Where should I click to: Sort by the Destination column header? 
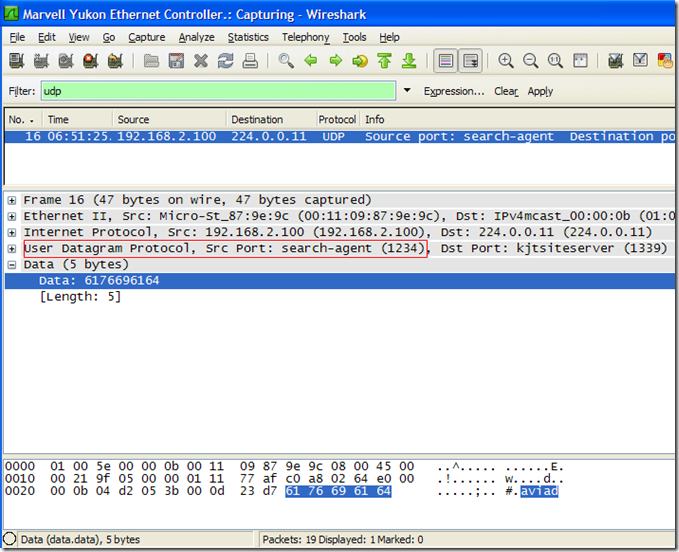pos(272,119)
